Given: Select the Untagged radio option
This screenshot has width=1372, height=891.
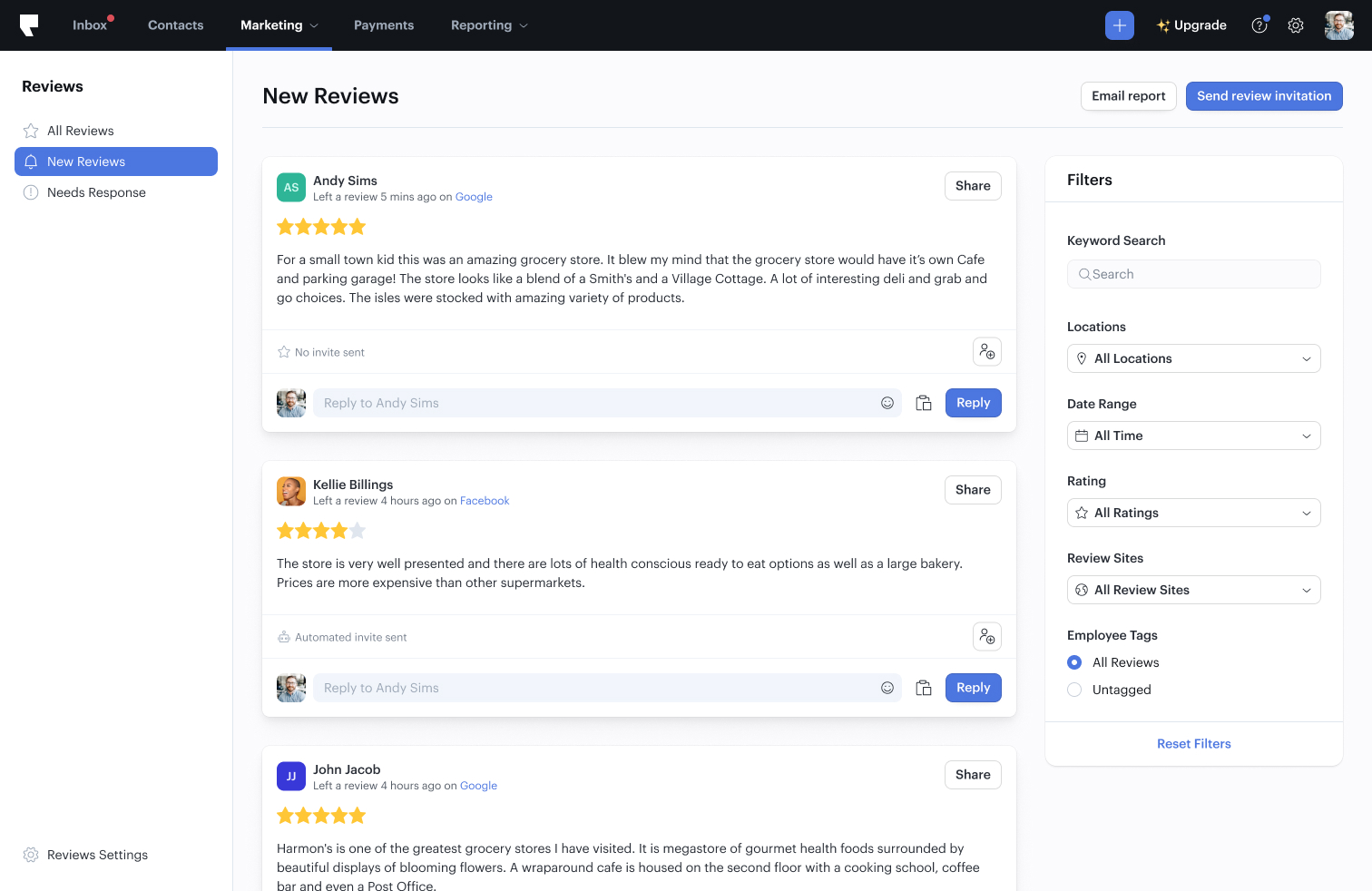Looking at the screenshot, I should tap(1074, 690).
